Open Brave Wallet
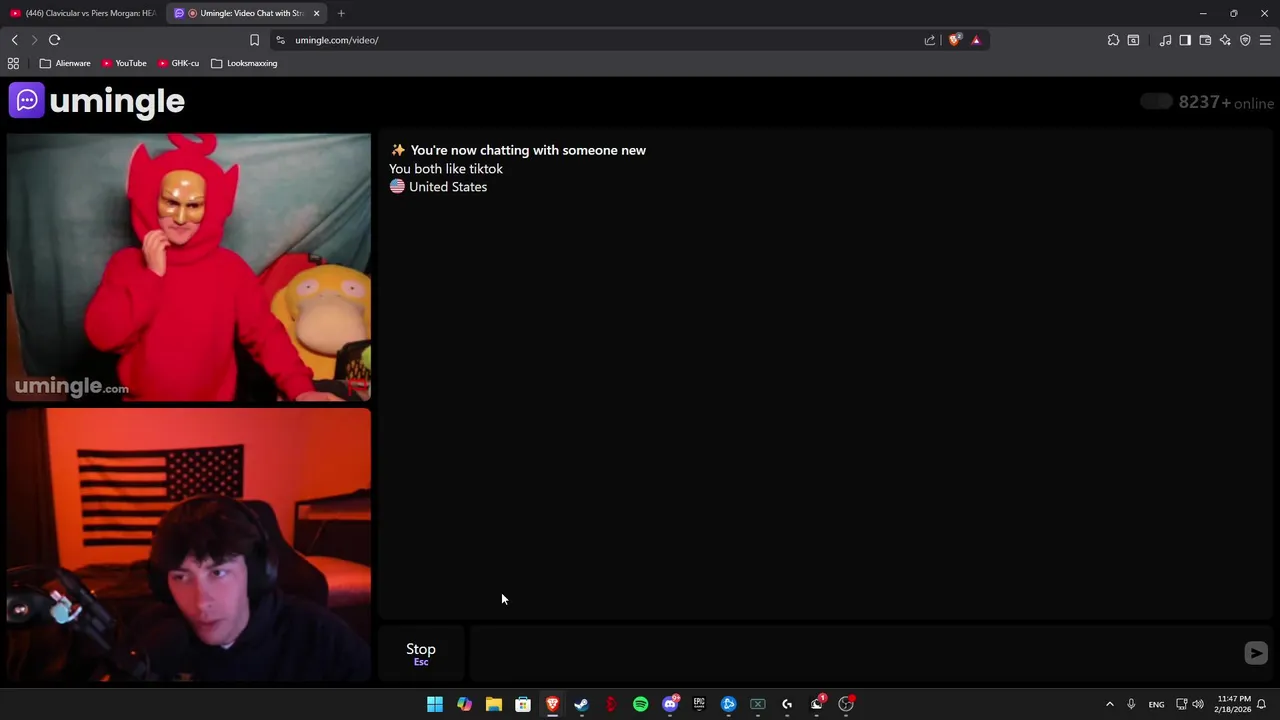Viewport: 1280px width, 720px height. point(1205,40)
